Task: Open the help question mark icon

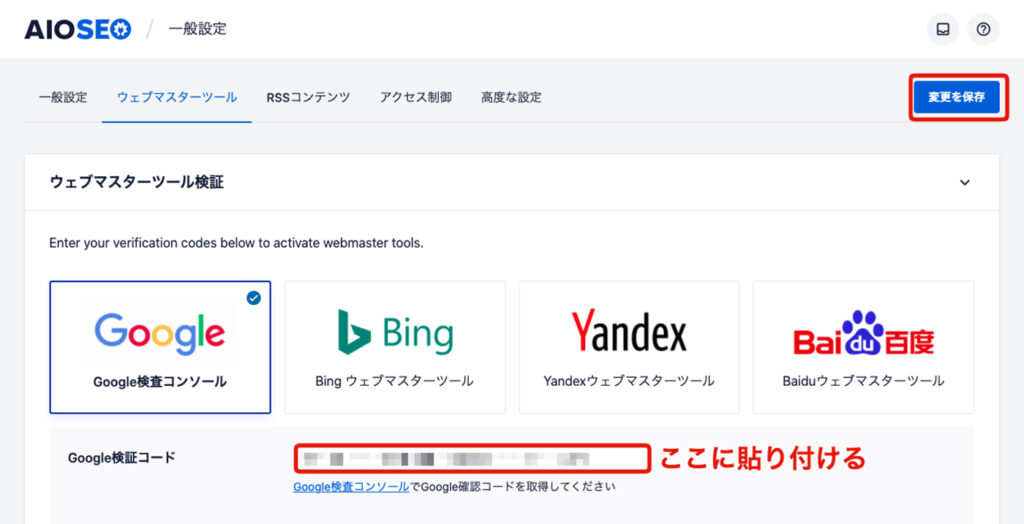Action: [x=983, y=29]
